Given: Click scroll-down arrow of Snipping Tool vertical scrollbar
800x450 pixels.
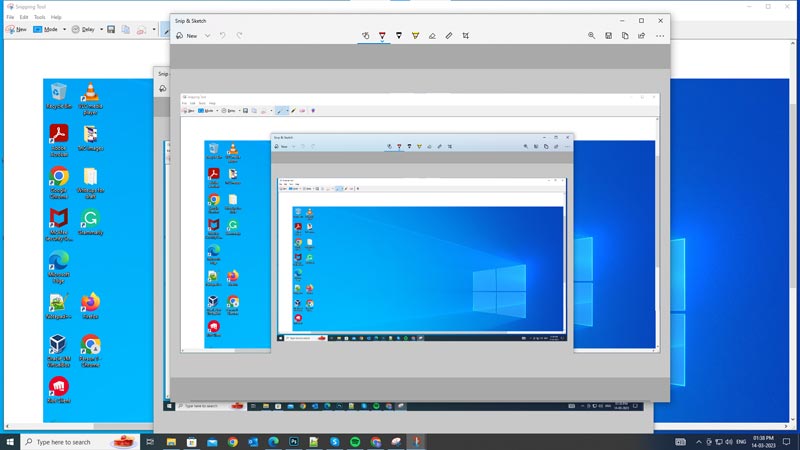Looking at the screenshot, I should (x=792, y=419).
